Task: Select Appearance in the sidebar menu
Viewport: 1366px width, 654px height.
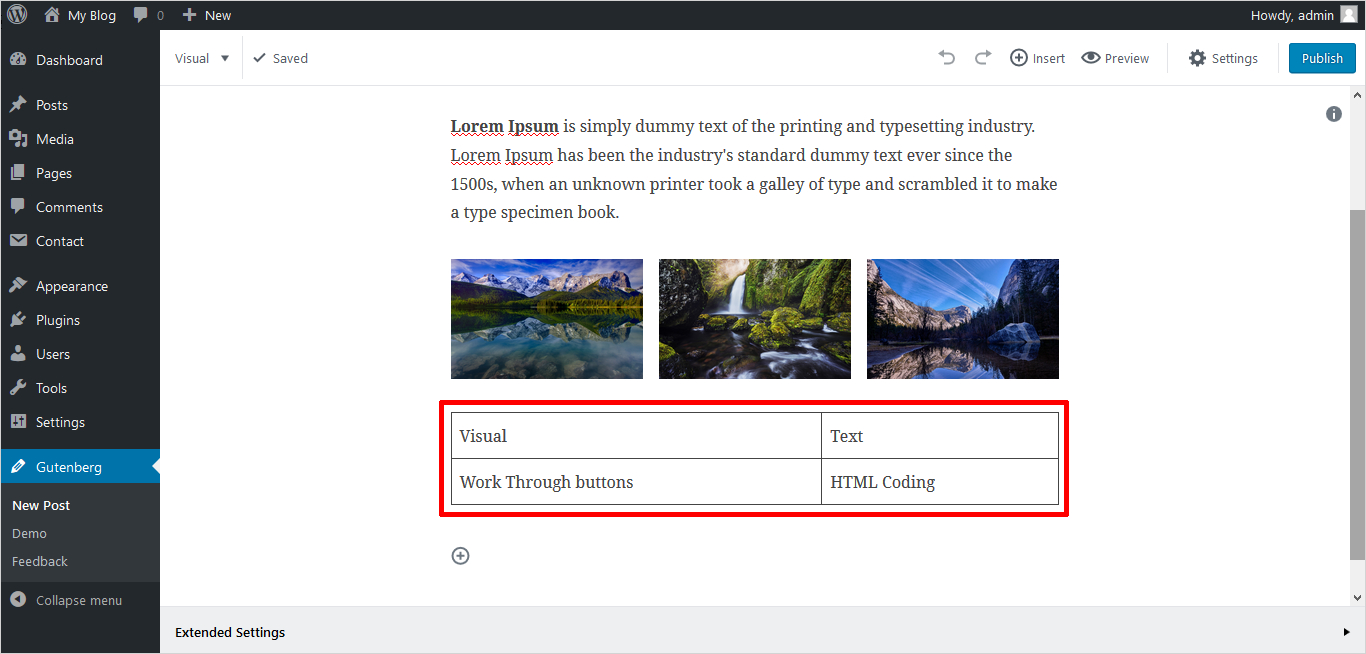Action: click(71, 286)
